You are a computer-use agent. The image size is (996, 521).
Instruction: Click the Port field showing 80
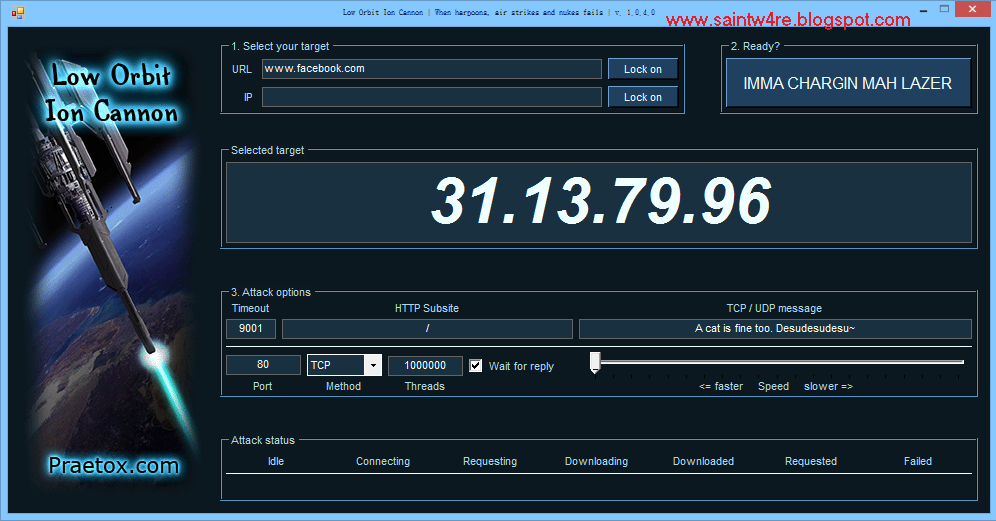click(263, 365)
